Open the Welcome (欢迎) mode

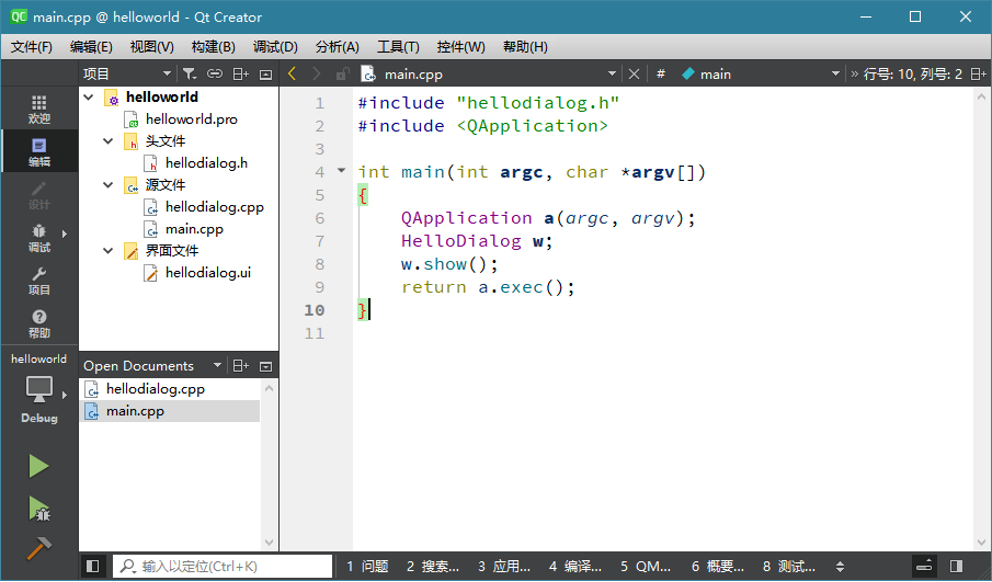(39, 109)
